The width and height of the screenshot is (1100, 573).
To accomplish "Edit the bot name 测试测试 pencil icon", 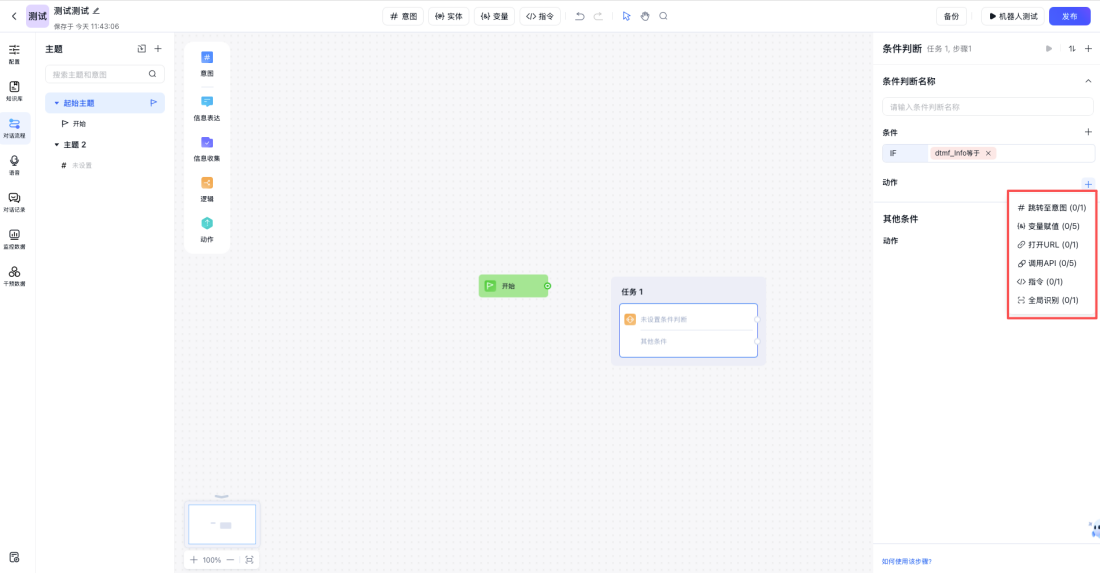I will click(96, 11).
